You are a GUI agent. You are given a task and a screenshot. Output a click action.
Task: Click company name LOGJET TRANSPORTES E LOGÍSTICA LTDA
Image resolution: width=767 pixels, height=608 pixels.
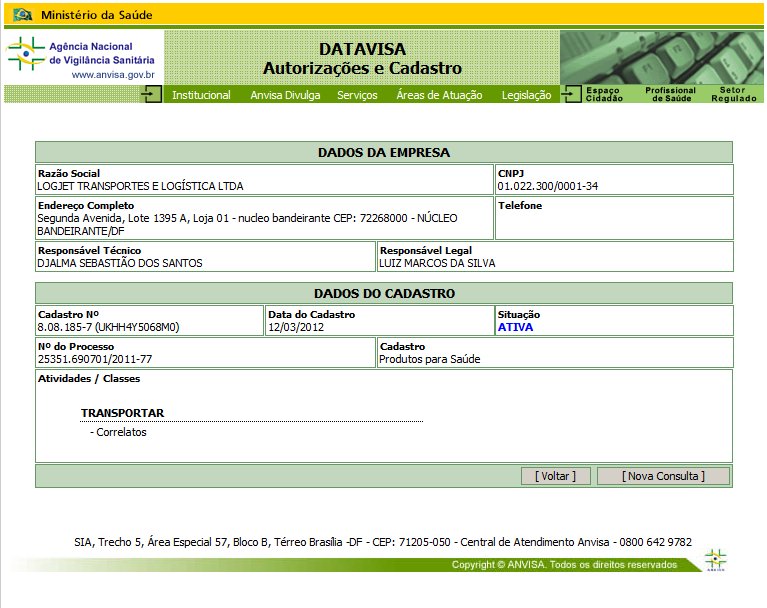(140, 186)
